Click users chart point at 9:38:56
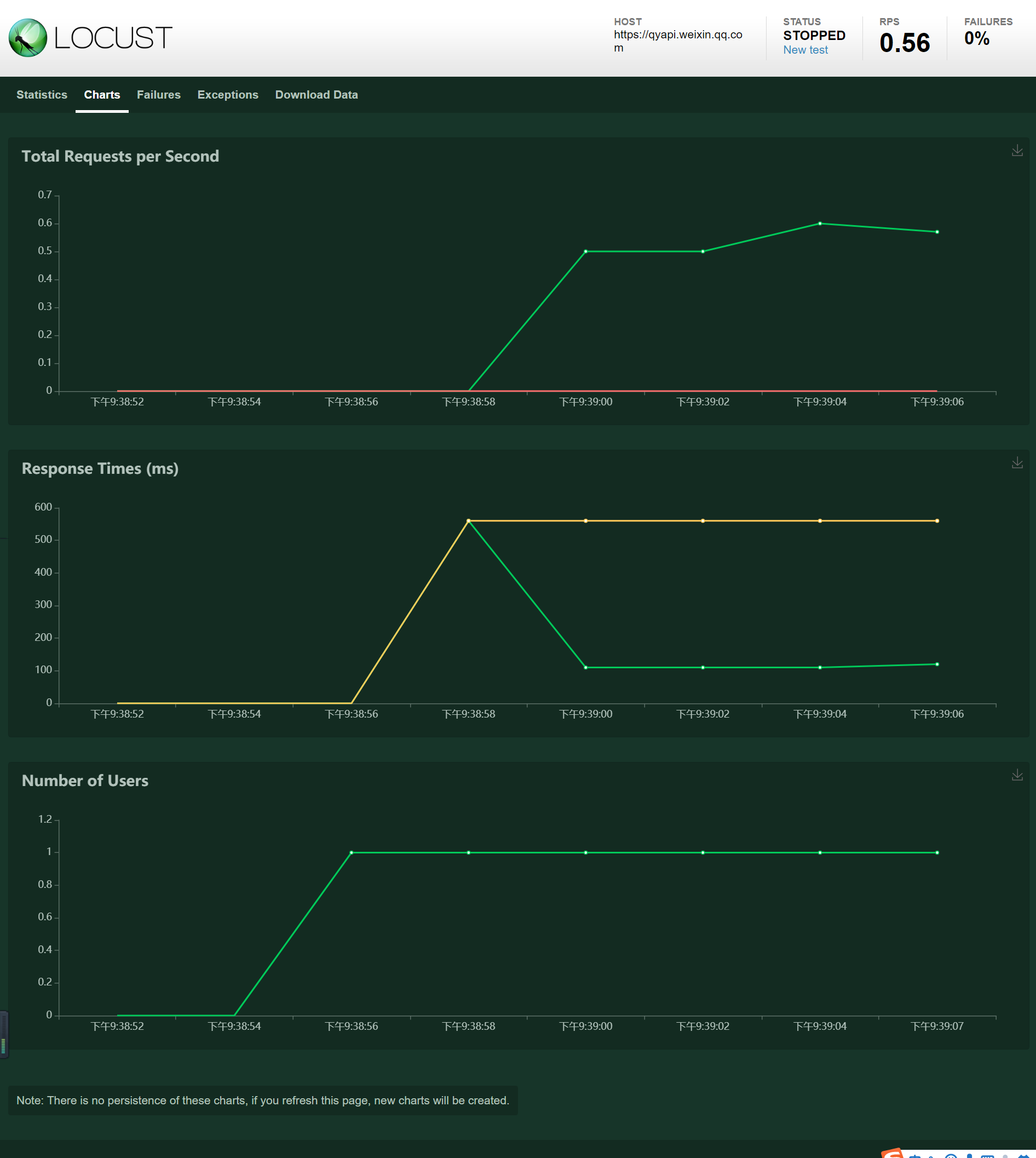 pos(351,852)
